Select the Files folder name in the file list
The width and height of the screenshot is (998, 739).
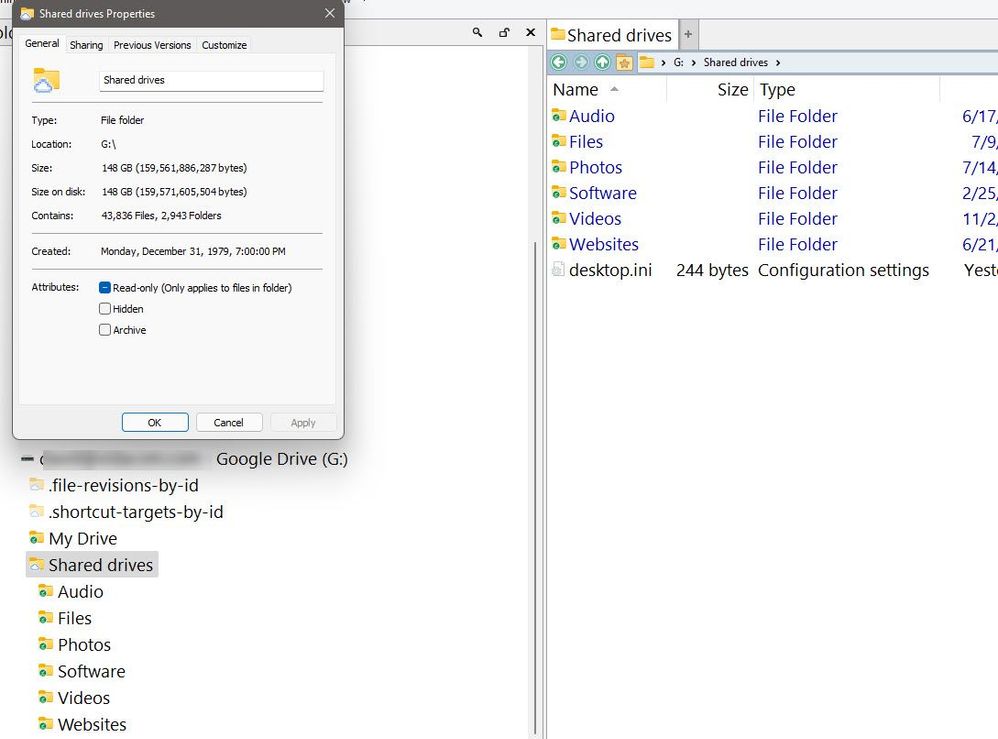[x=586, y=141]
